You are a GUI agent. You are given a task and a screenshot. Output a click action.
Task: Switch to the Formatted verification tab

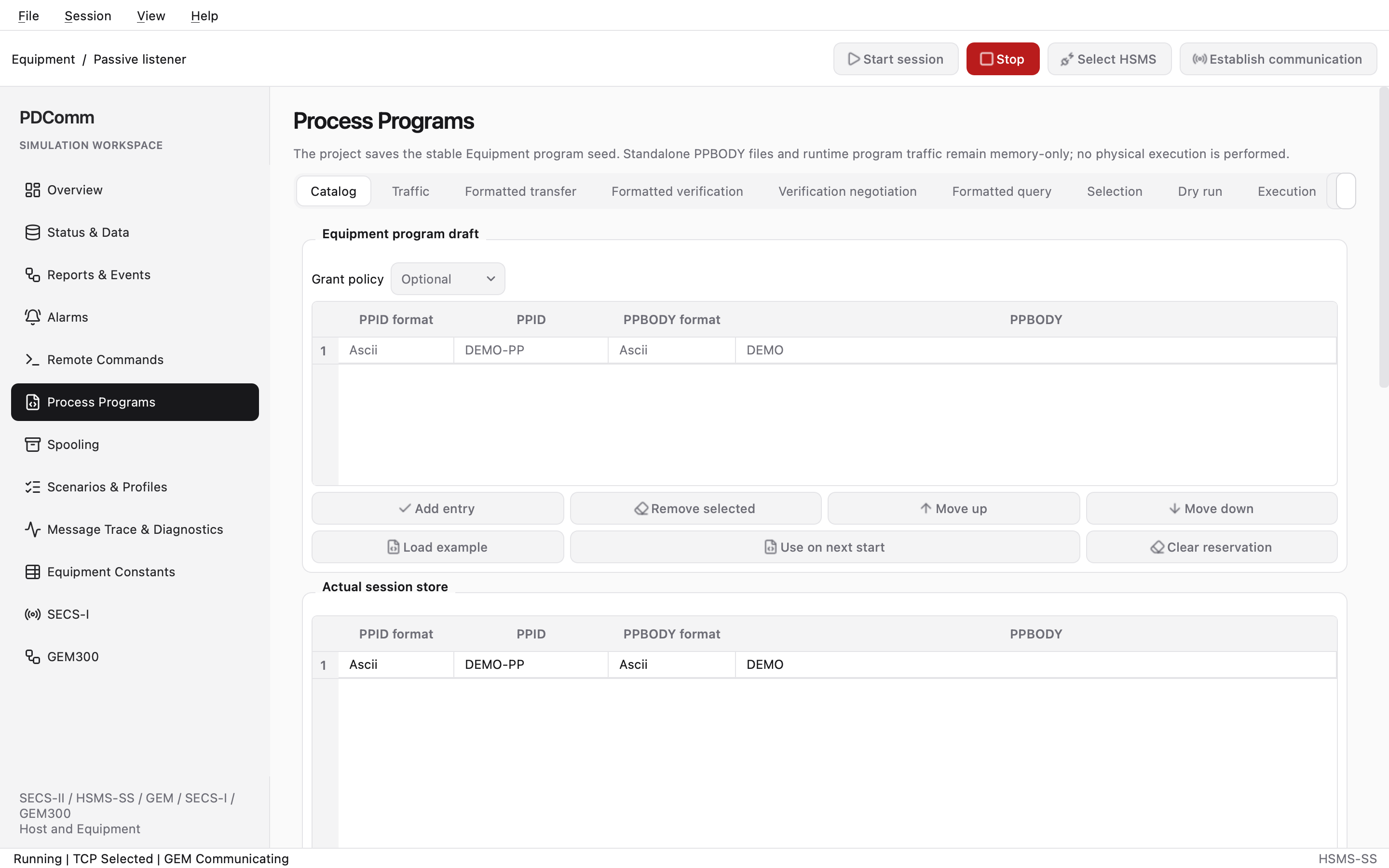pos(677,191)
